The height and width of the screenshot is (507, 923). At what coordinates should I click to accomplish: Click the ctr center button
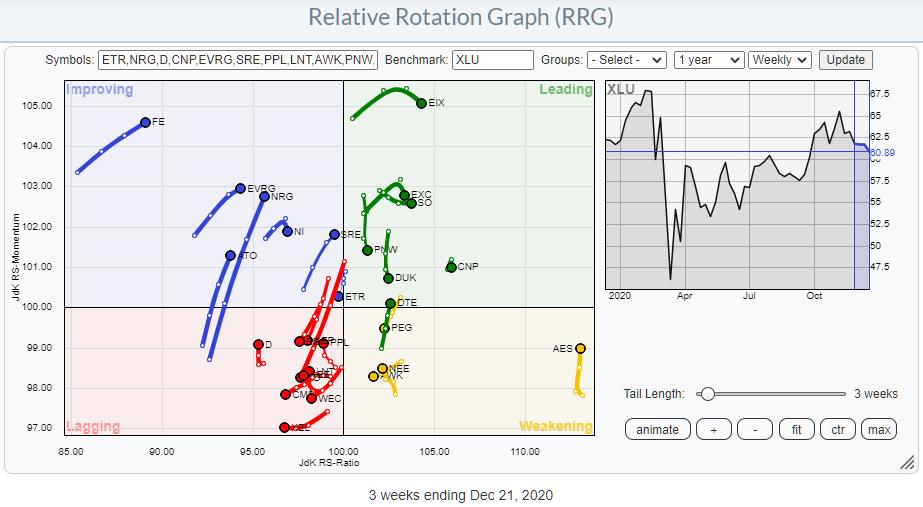(837, 429)
